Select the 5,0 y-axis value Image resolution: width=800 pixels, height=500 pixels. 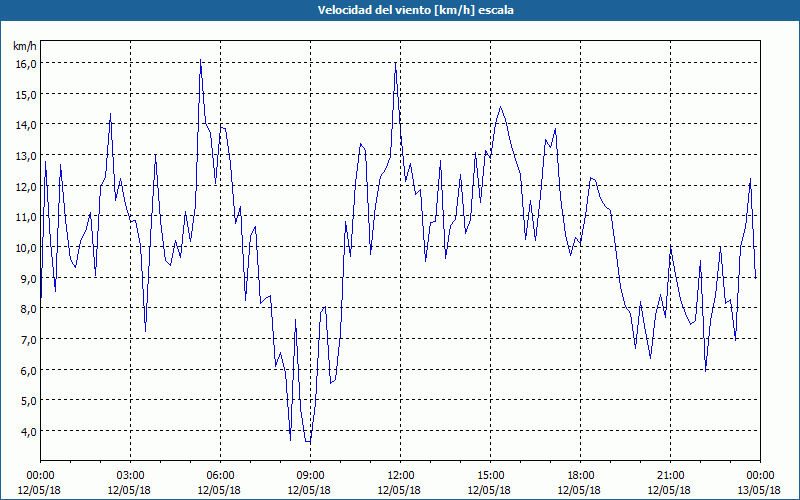click(x=28, y=401)
